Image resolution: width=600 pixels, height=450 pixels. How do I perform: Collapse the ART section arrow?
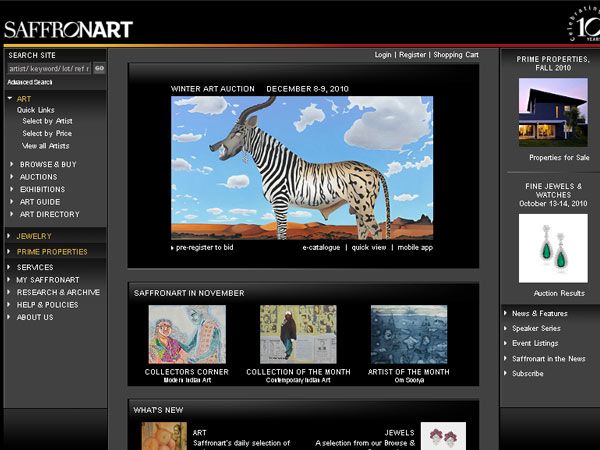click(x=10, y=99)
